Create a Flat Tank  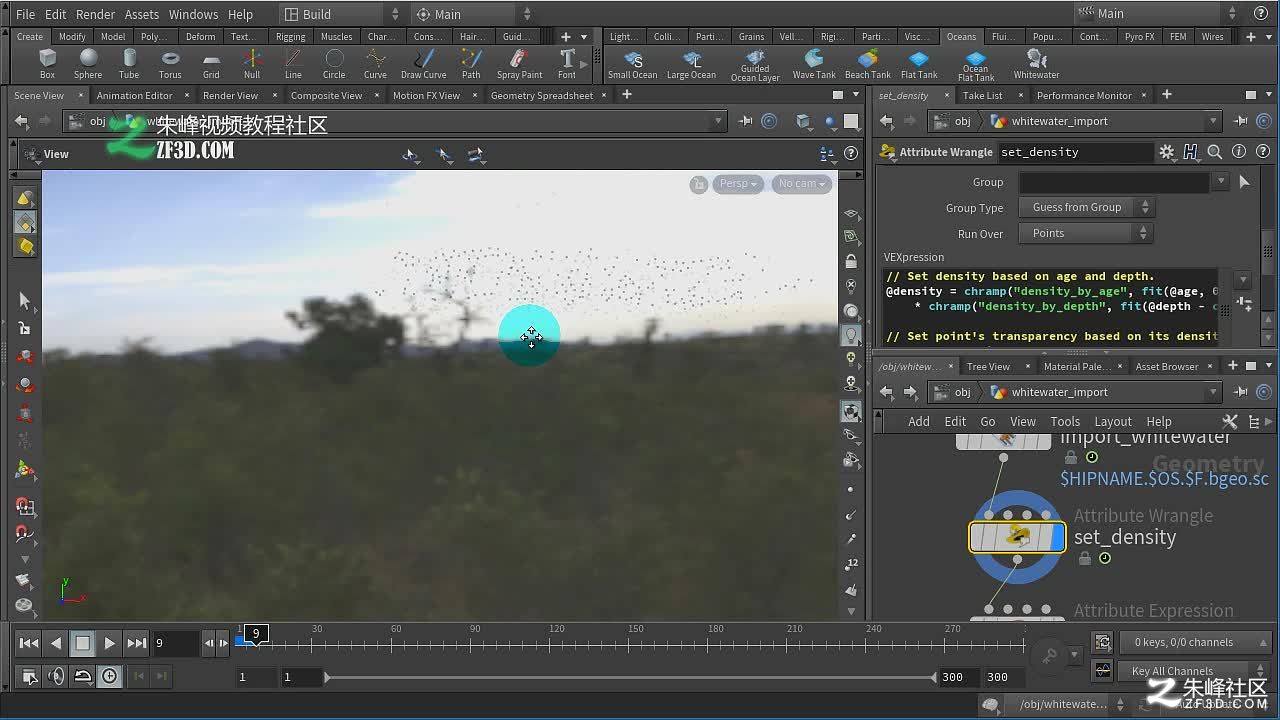[919, 65]
